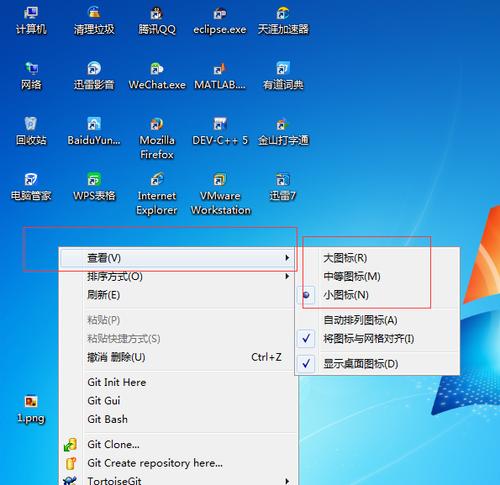Image resolution: width=500 pixels, height=485 pixels.
Task: Click the 排序方式(O) menu entry text
Action: point(115,276)
